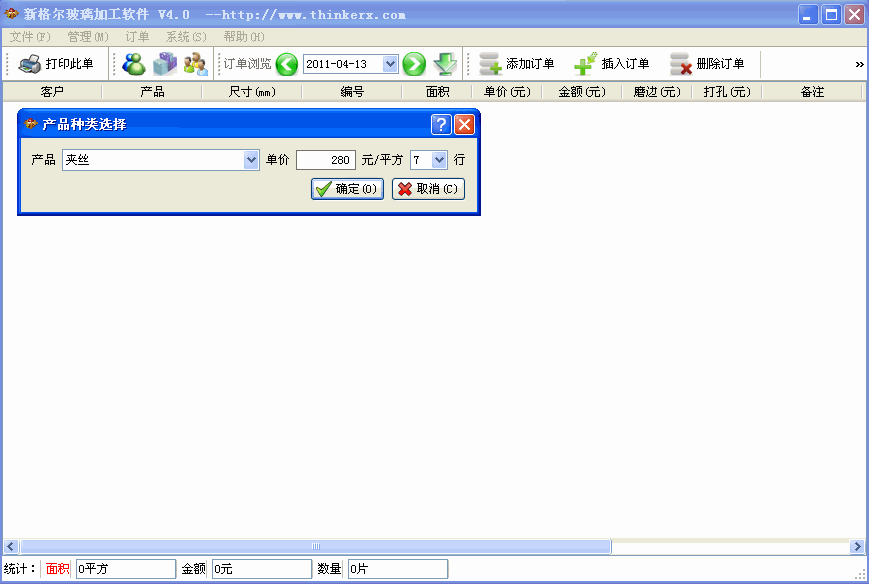Click the 磨边(元) column header
Viewport: 869px width, 584px height.
(657, 92)
